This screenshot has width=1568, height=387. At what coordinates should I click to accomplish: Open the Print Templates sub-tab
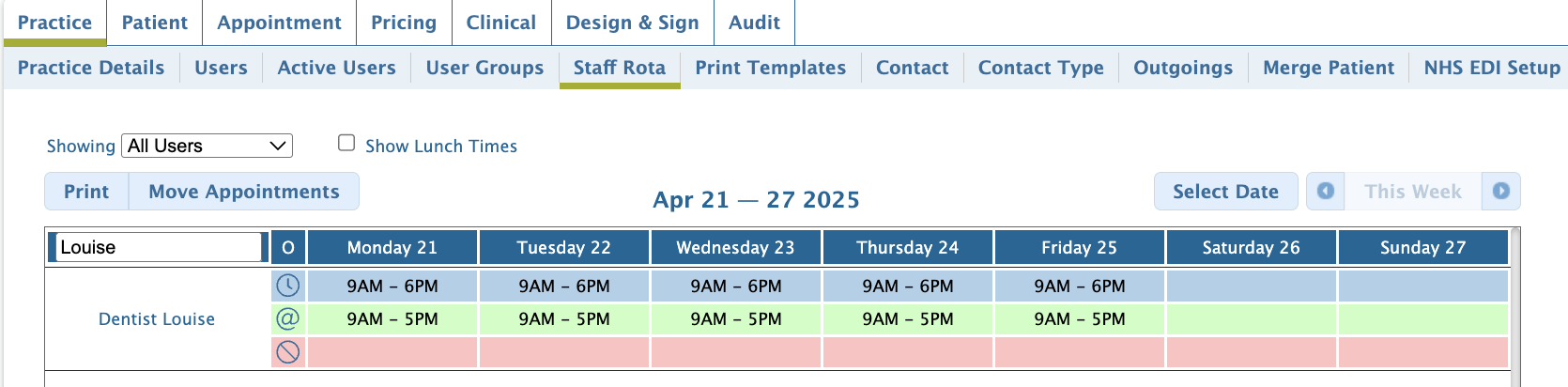(770, 68)
